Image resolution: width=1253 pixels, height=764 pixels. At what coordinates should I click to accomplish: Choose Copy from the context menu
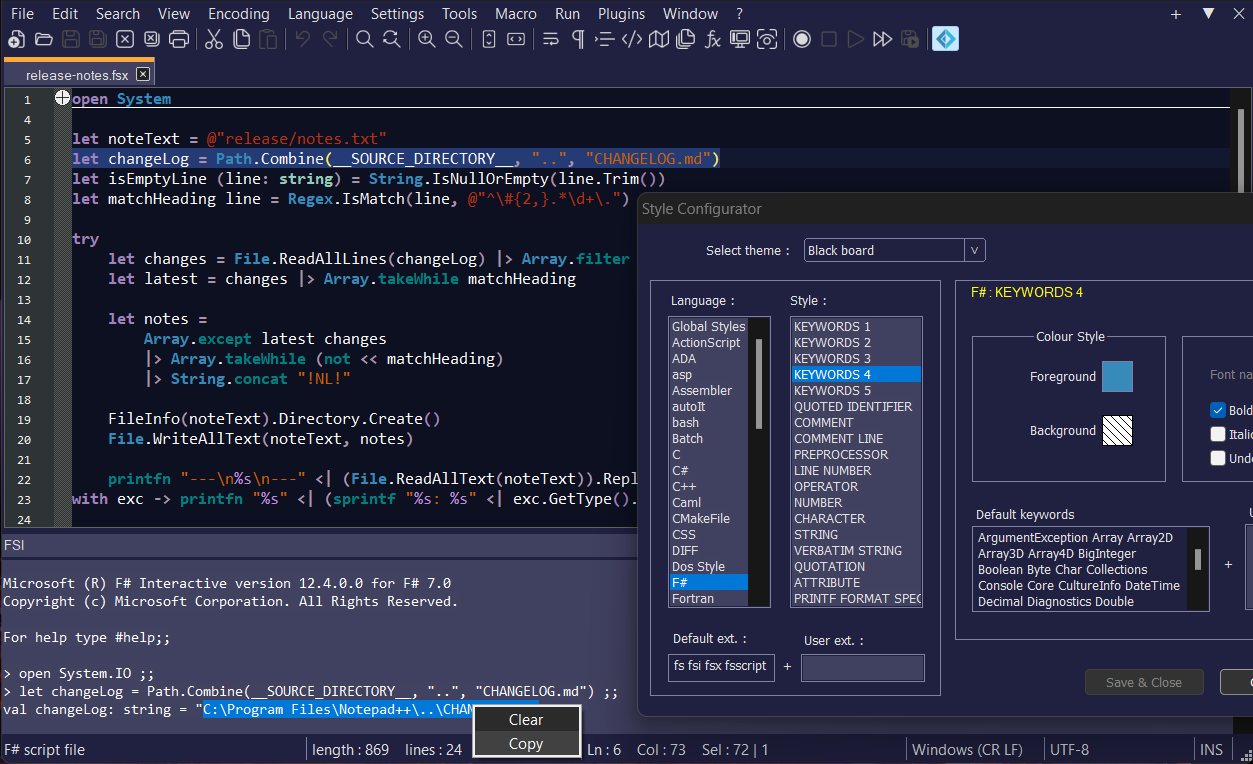pyautogui.click(x=526, y=743)
